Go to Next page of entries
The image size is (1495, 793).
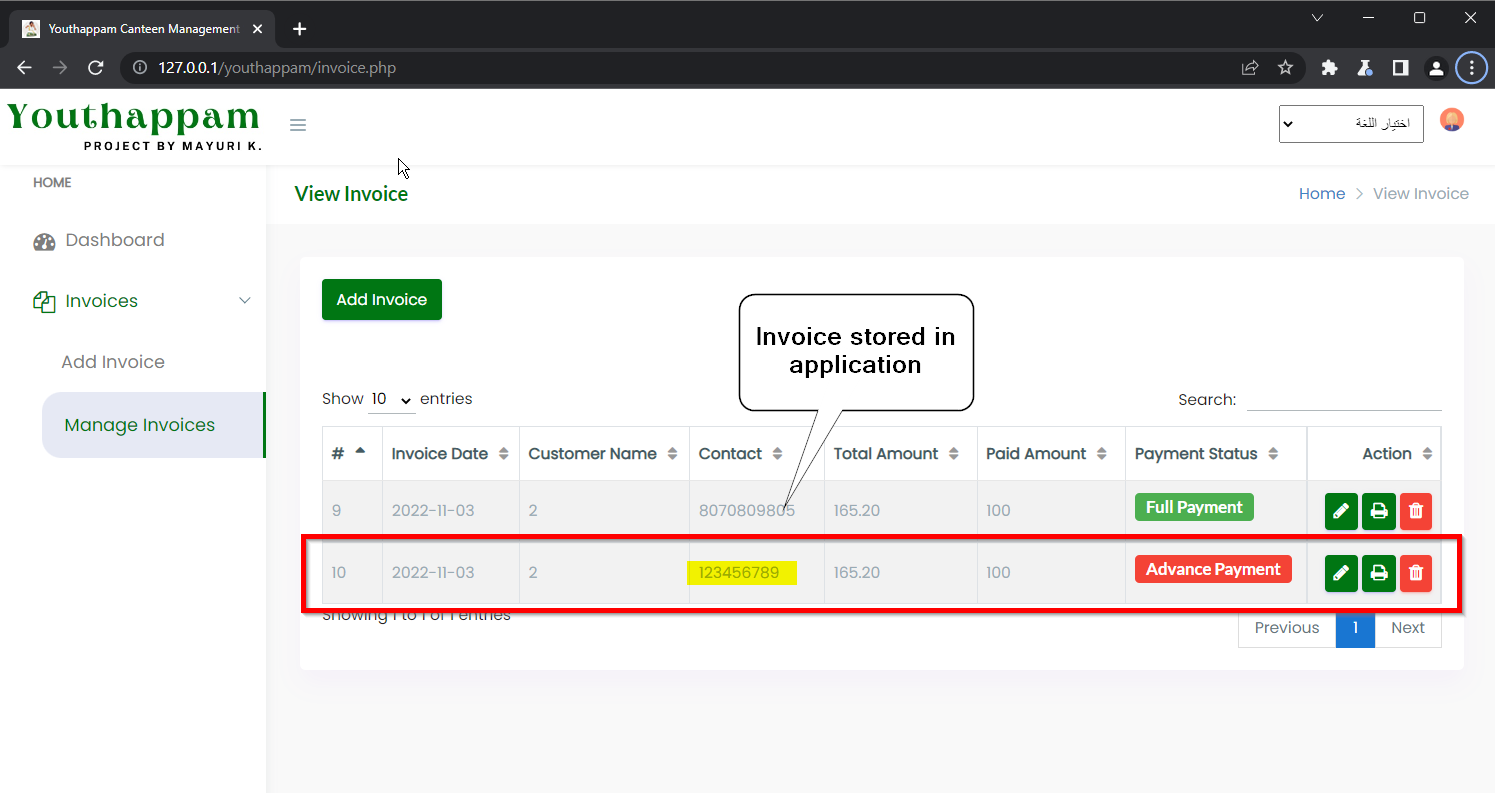[1408, 628]
